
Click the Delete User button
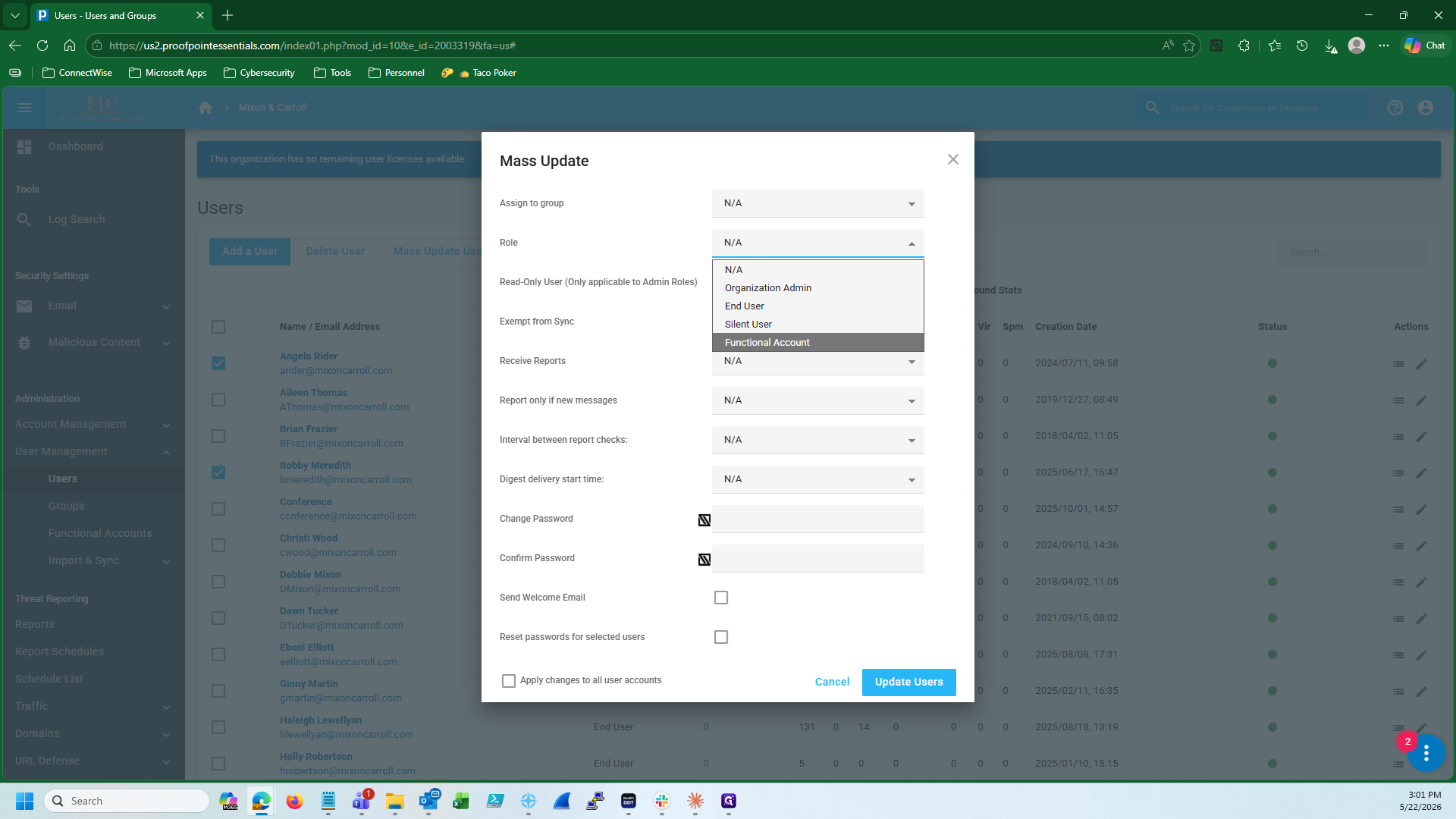tap(335, 251)
